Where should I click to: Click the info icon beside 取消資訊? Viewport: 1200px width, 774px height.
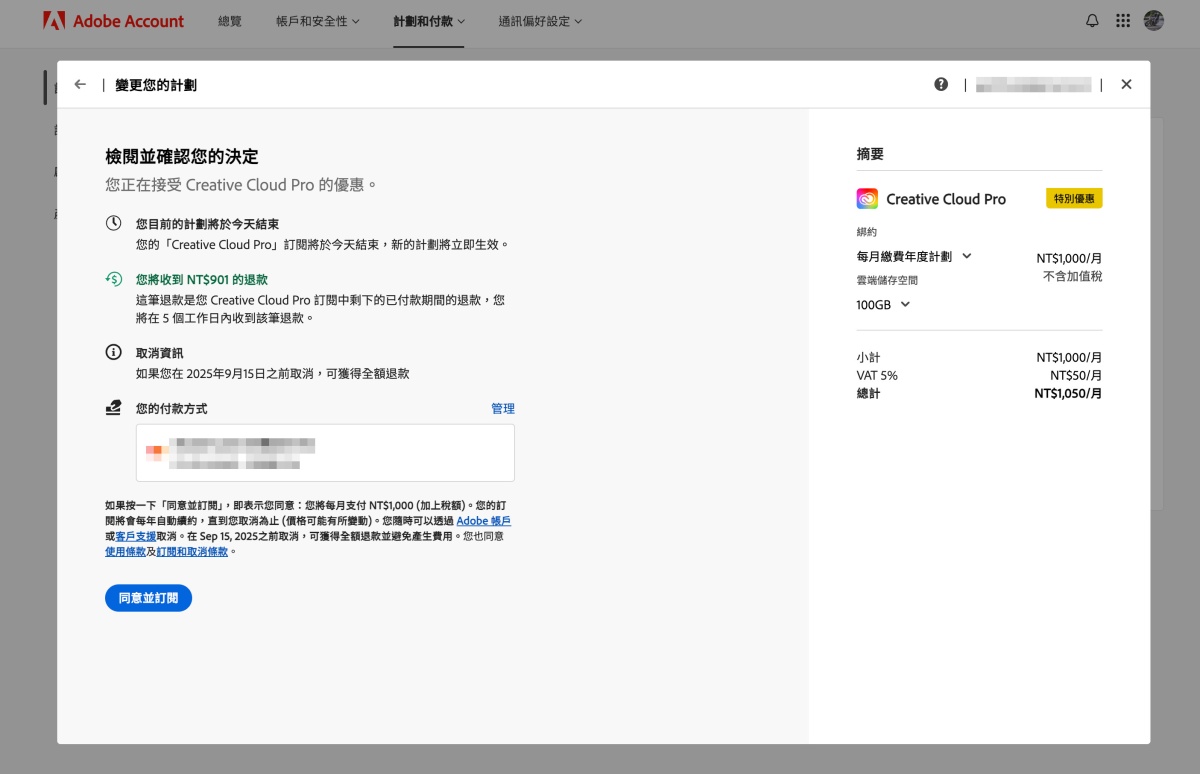(x=114, y=353)
